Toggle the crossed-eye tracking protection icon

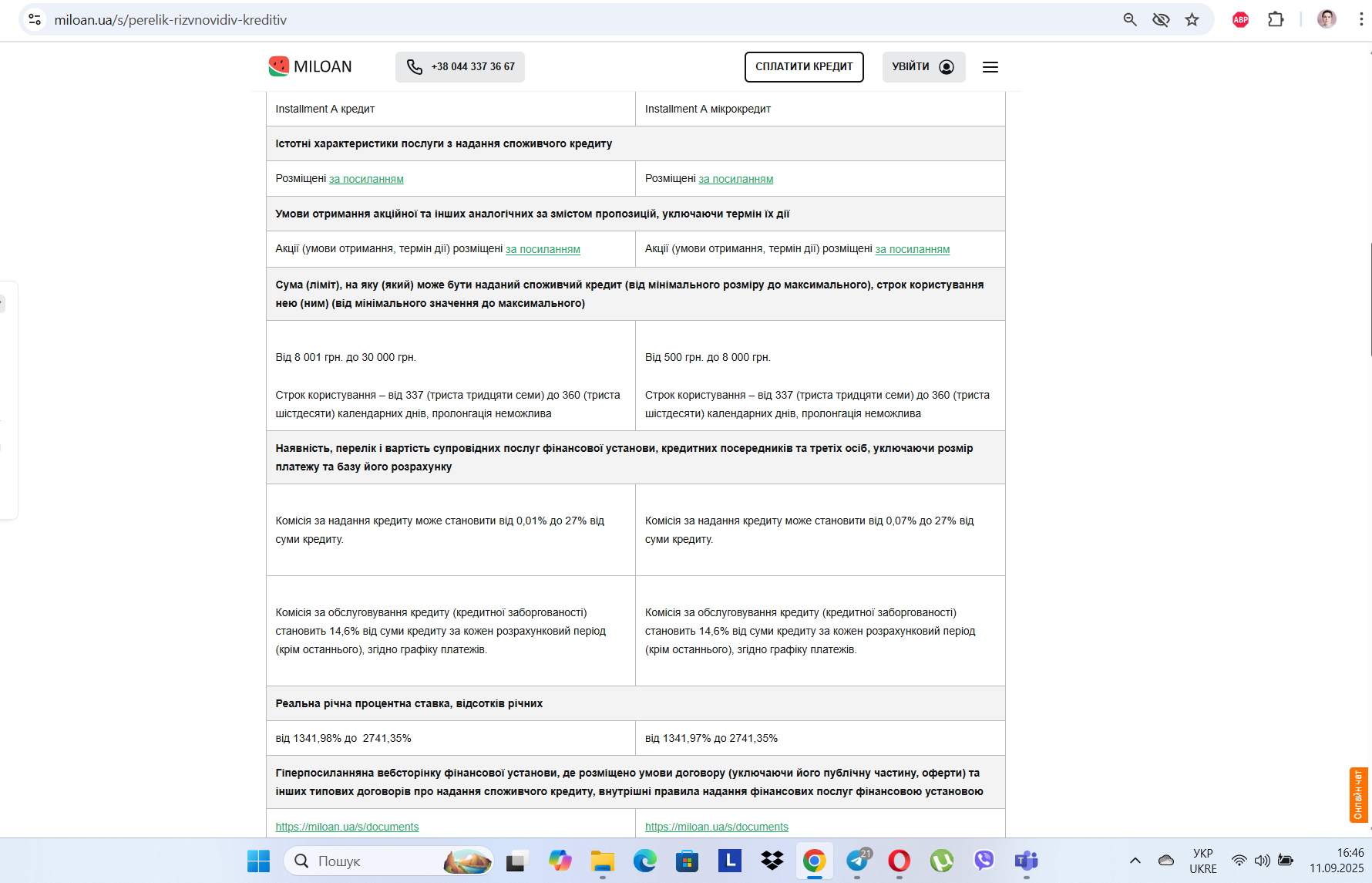pyautogui.click(x=1161, y=19)
